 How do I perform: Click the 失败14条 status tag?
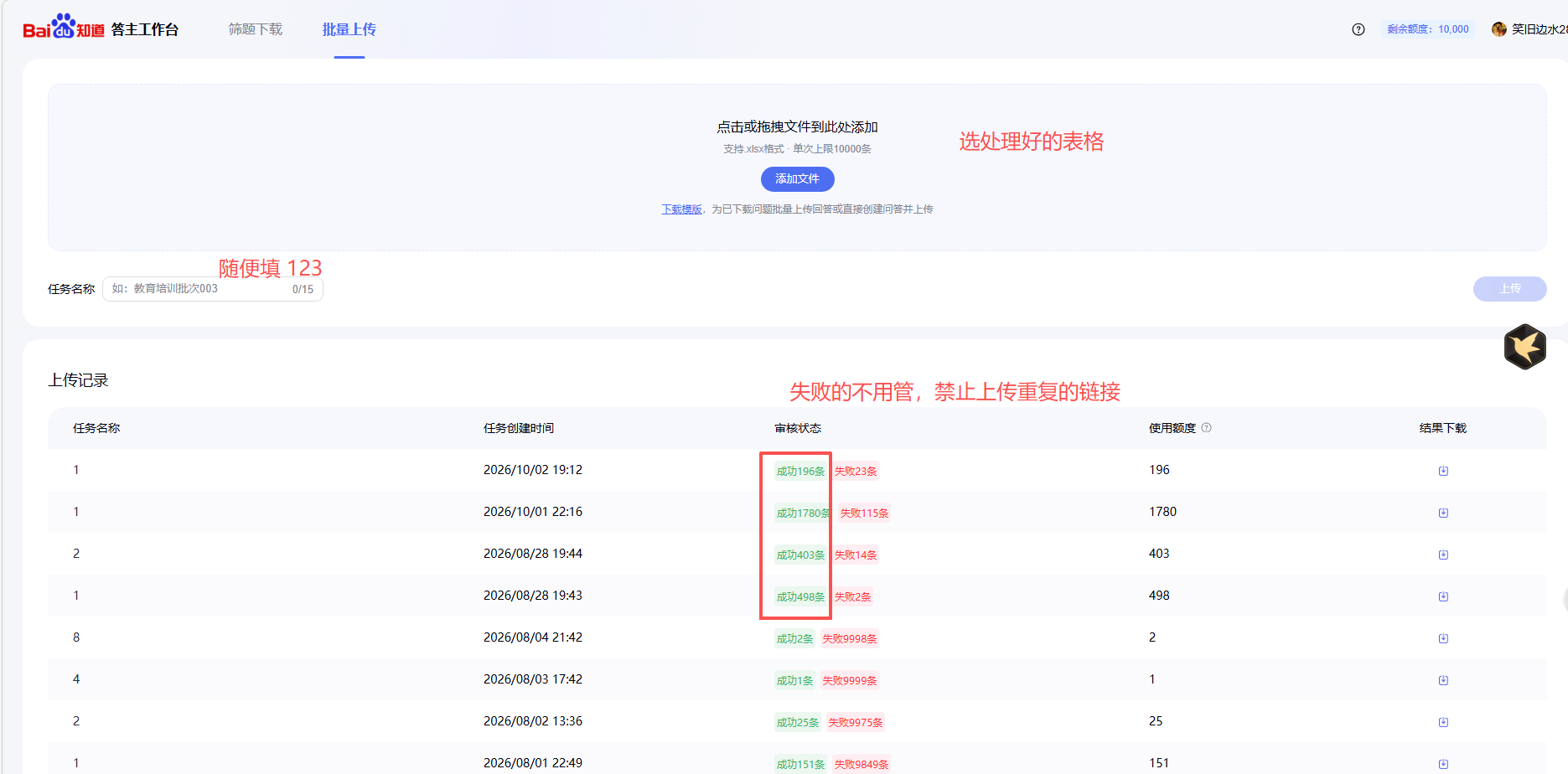[856, 555]
